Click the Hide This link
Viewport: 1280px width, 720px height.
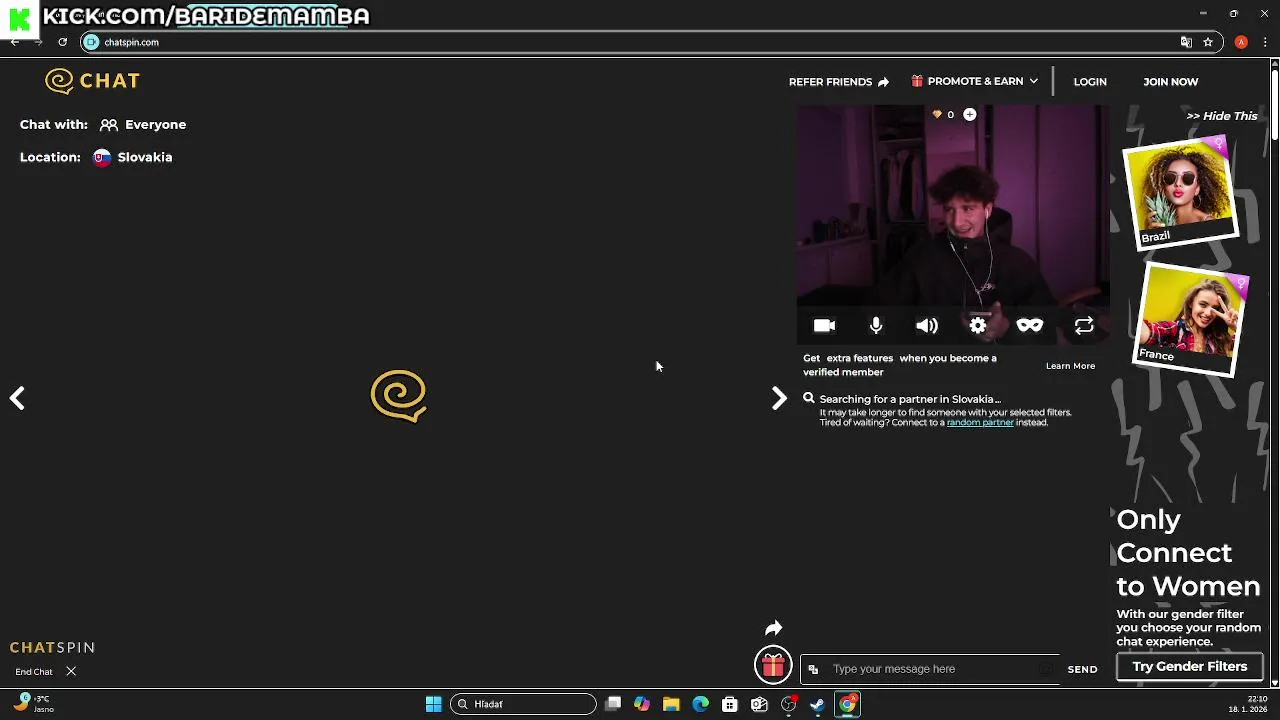(x=1221, y=116)
